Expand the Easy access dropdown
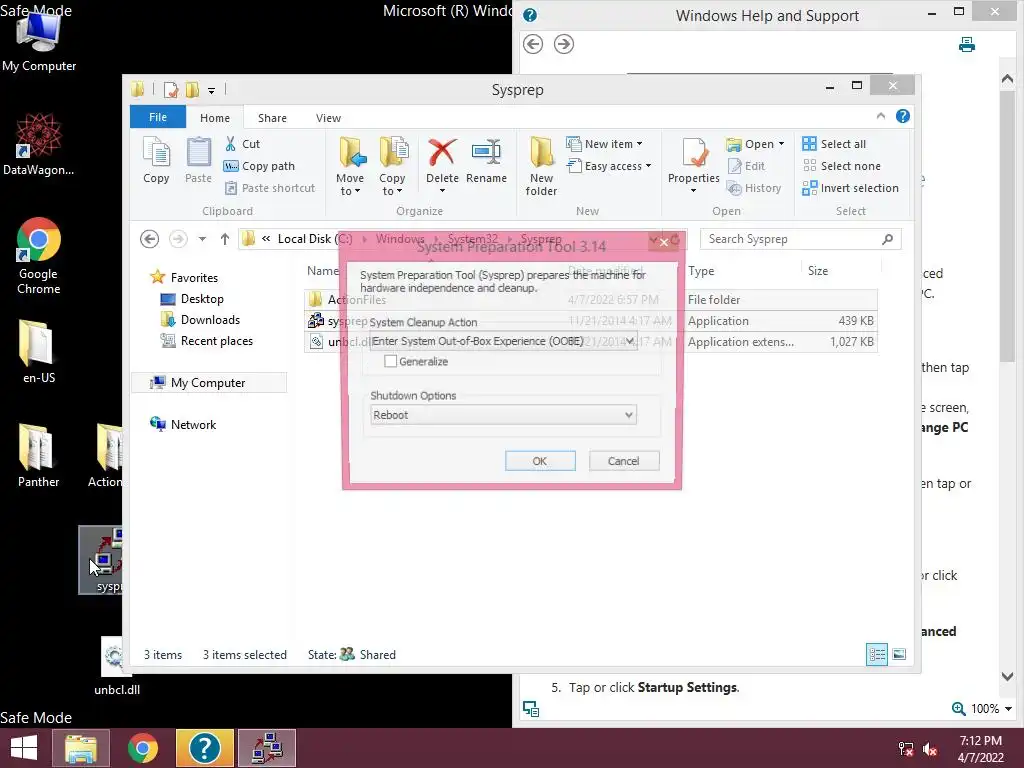1024x768 pixels. tap(609, 166)
